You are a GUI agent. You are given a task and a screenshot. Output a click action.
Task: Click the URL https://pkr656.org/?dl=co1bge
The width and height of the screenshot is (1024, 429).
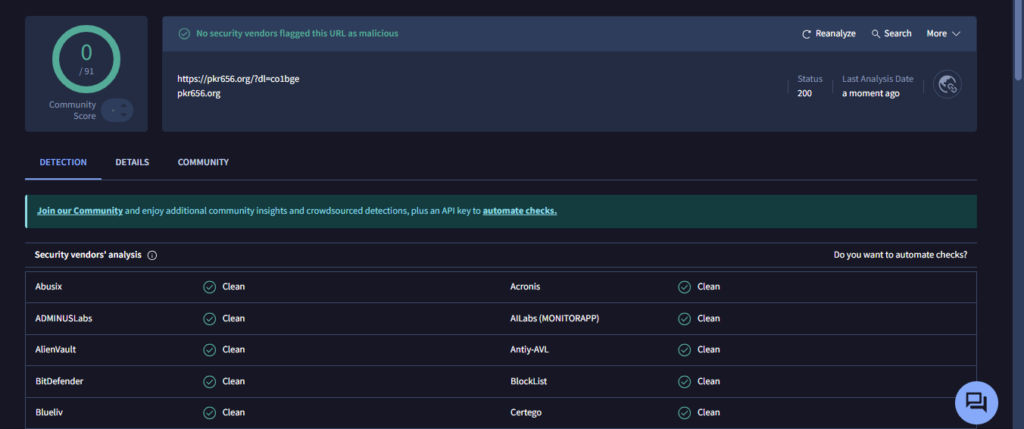pos(238,79)
